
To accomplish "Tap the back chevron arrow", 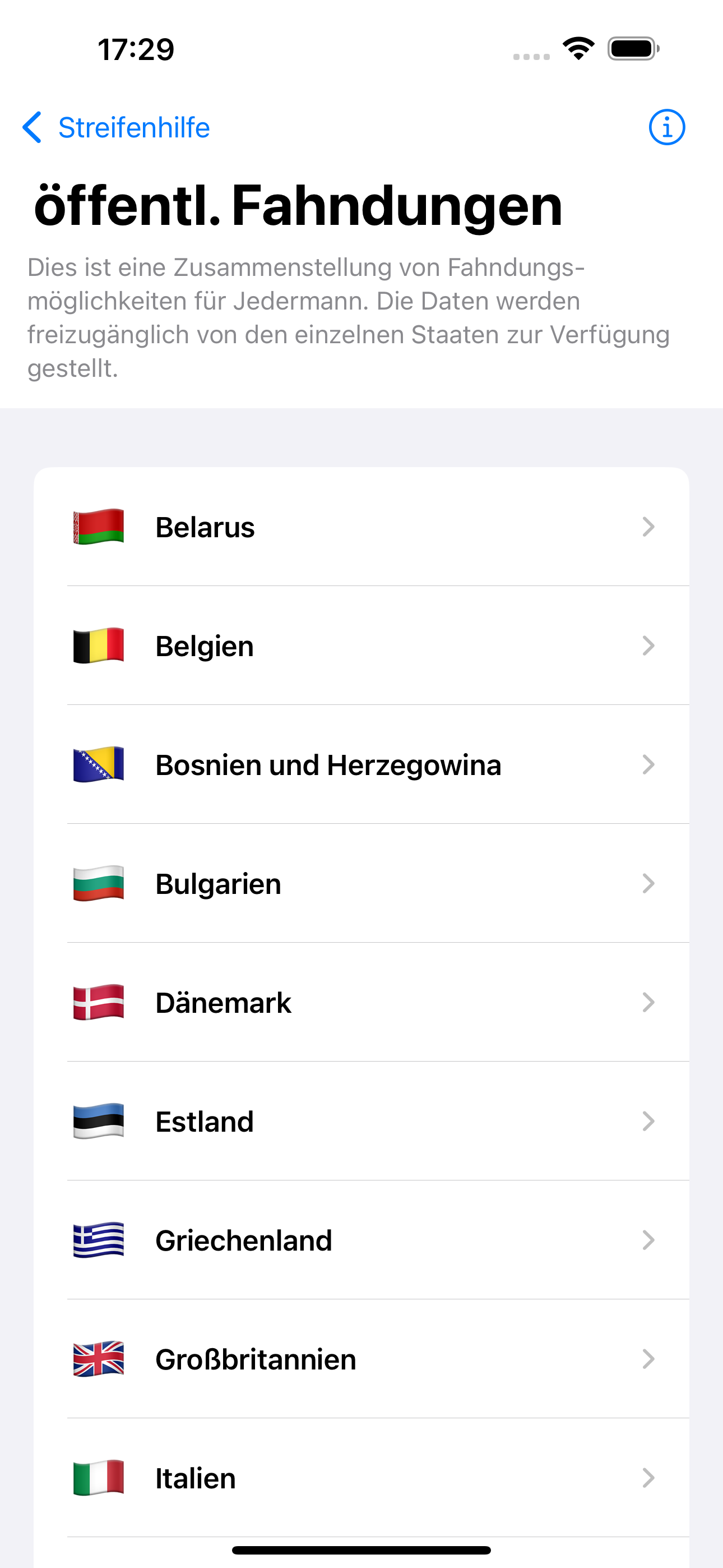I will tap(31, 128).
